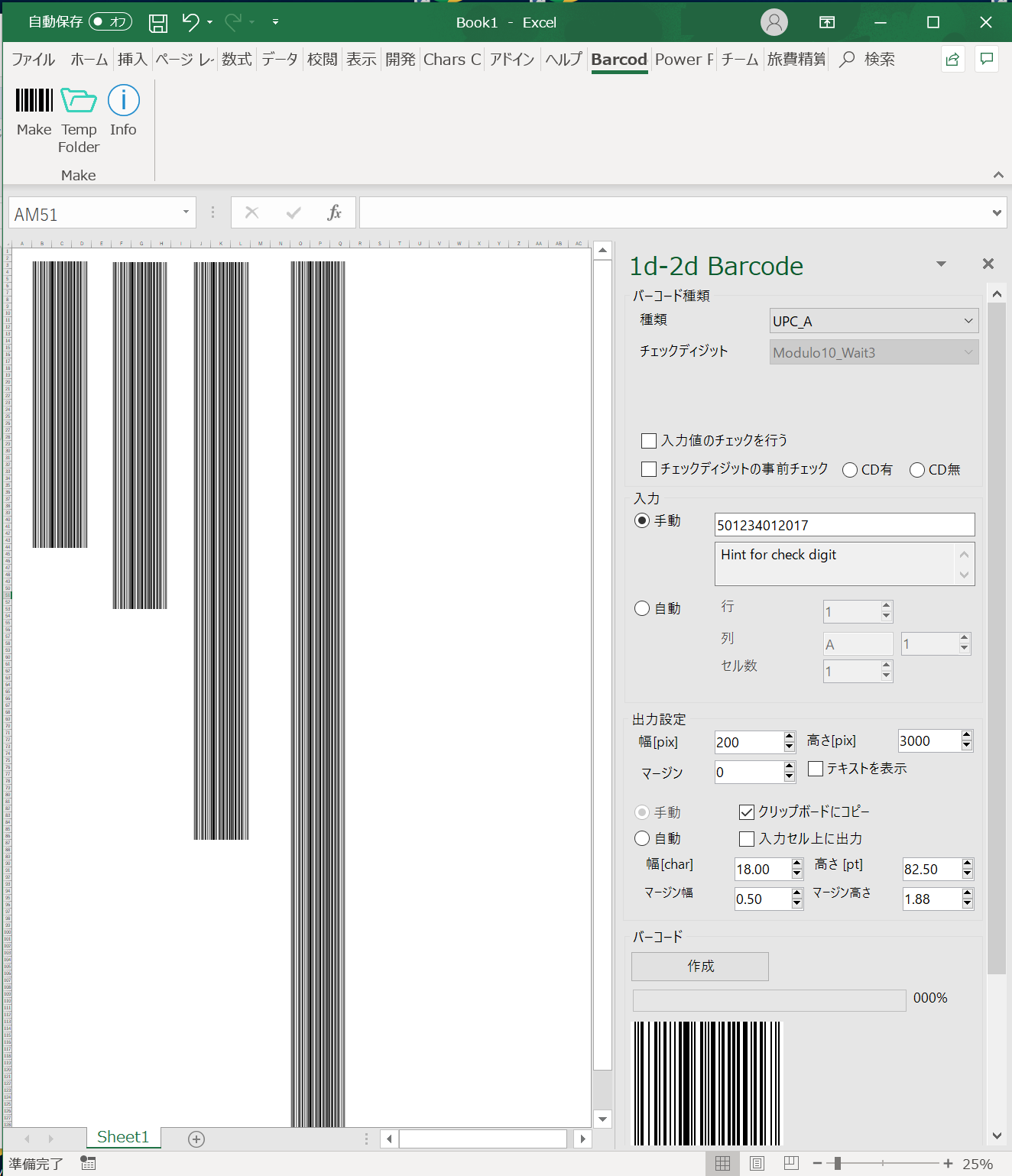
Task: Enable テキストを表示 checkbox
Action: click(x=816, y=768)
